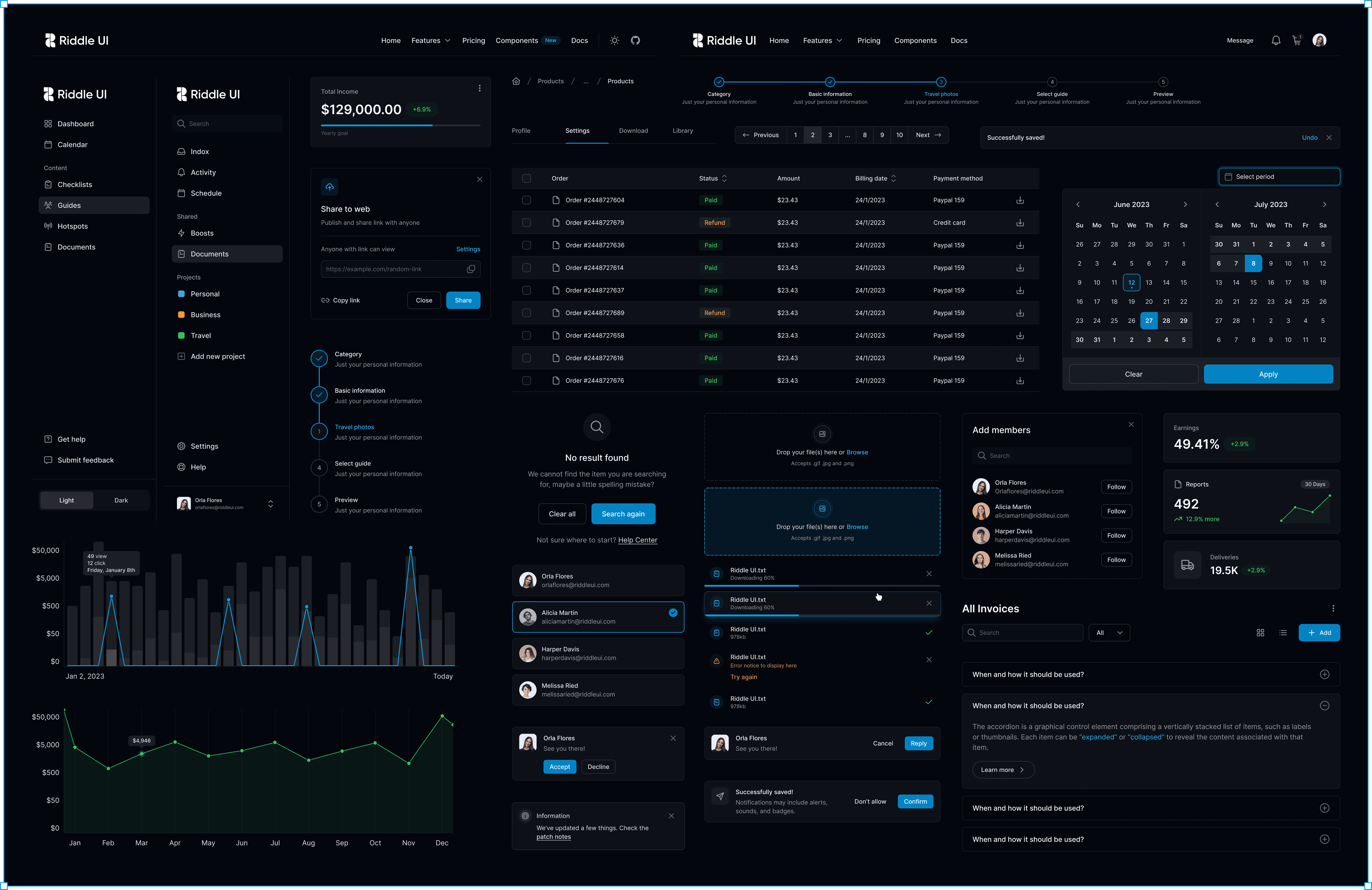Image resolution: width=1372 pixels, height=890 pixels.
Task: Click the Yearly goal progress bar
Action: click(x=400, y=125)
